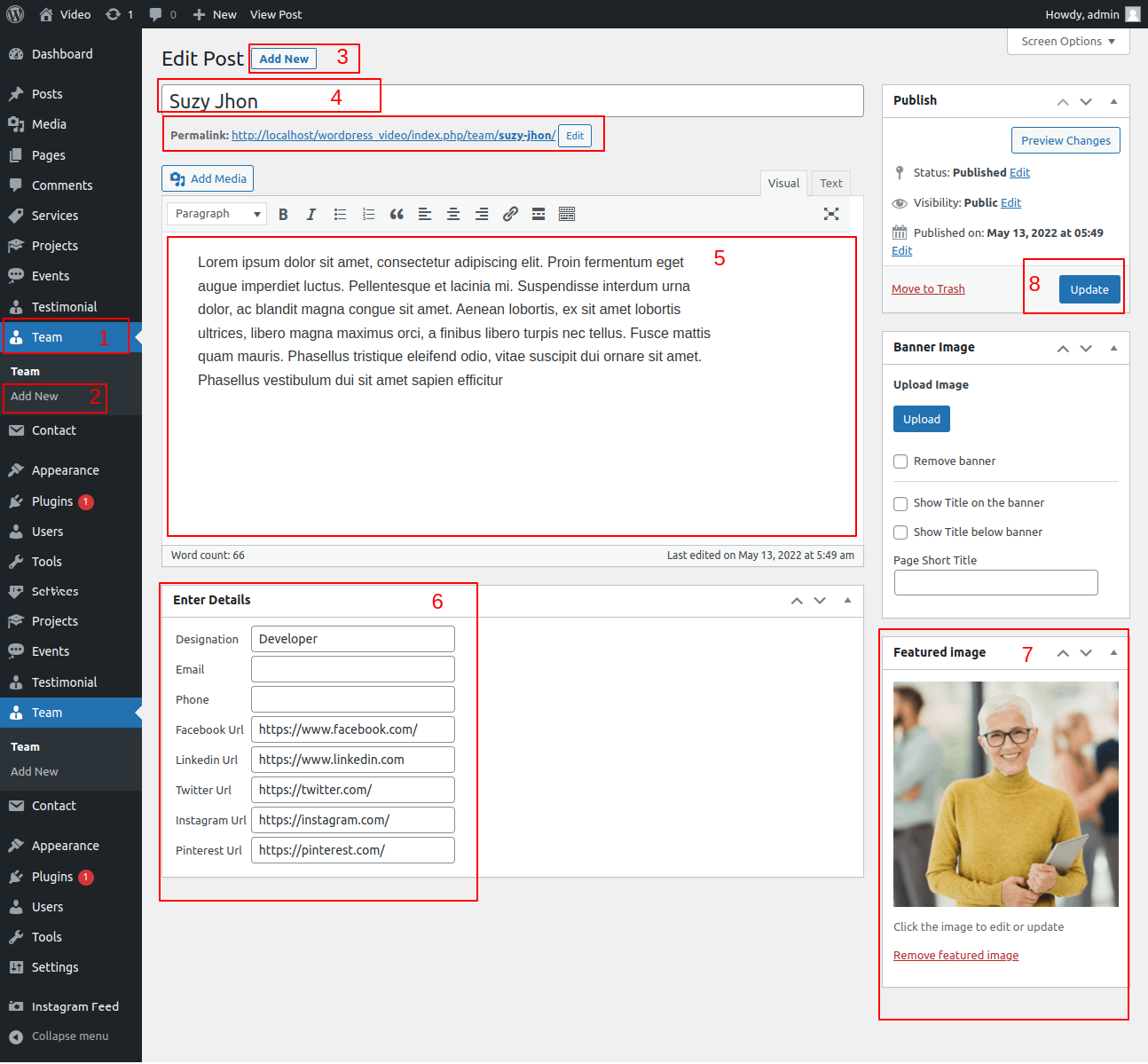Collapse the Featured image panel

click(x=1113, y=652)
